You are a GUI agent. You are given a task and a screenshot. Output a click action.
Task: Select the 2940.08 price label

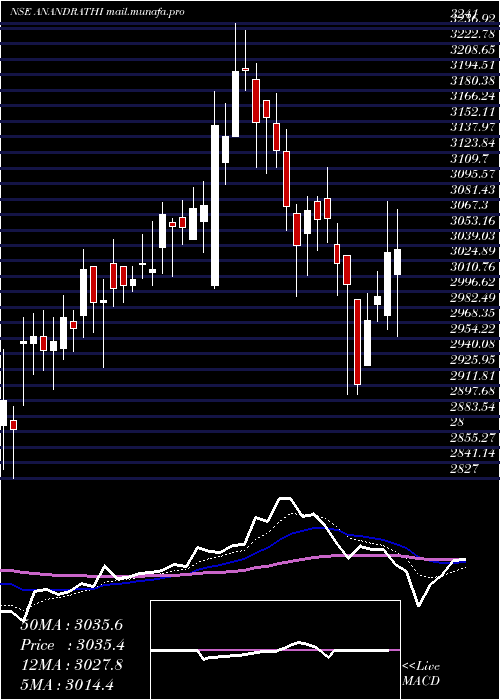(x=473, y=345)
